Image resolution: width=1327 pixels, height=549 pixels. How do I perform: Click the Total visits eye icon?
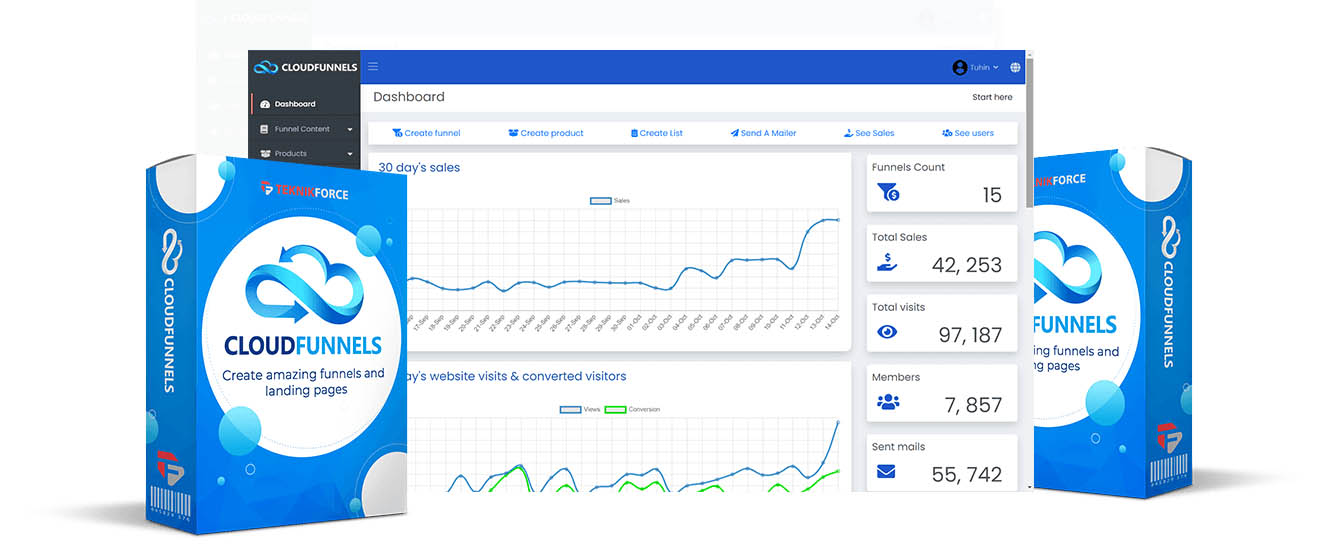pyautogui.click(x=887, y=332)
